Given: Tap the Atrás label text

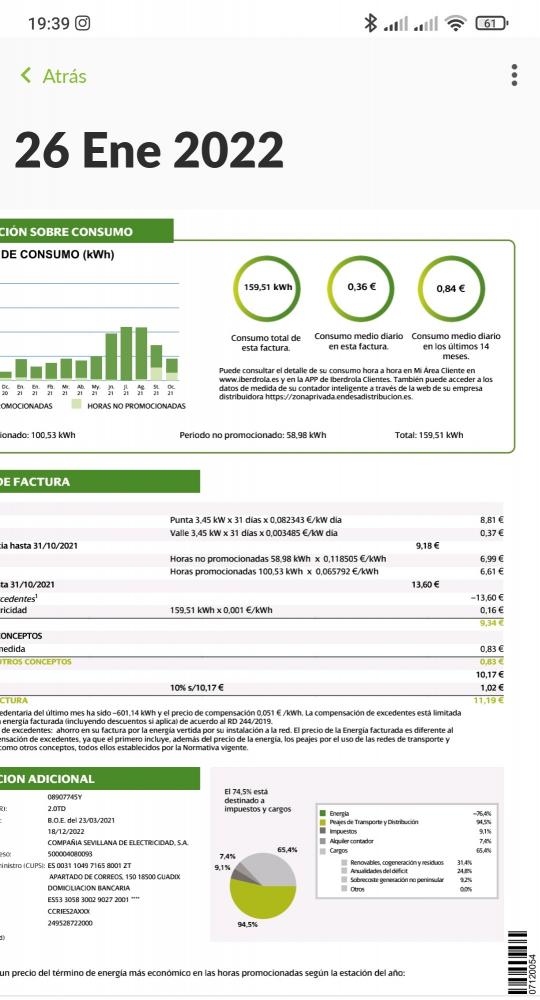Looking at the screenshot, I should 64,76.
